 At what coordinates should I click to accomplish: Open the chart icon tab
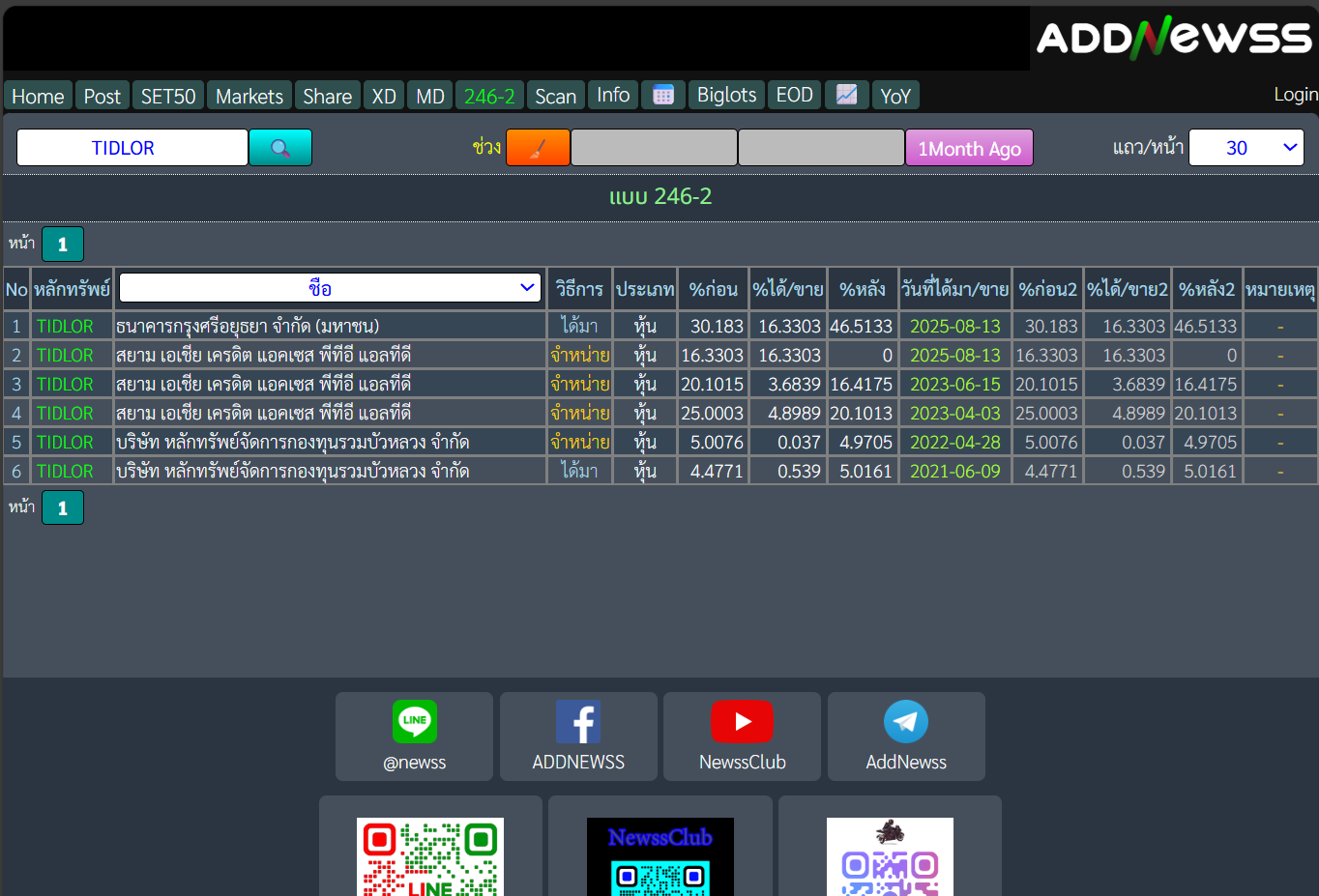tap(846, 95)
